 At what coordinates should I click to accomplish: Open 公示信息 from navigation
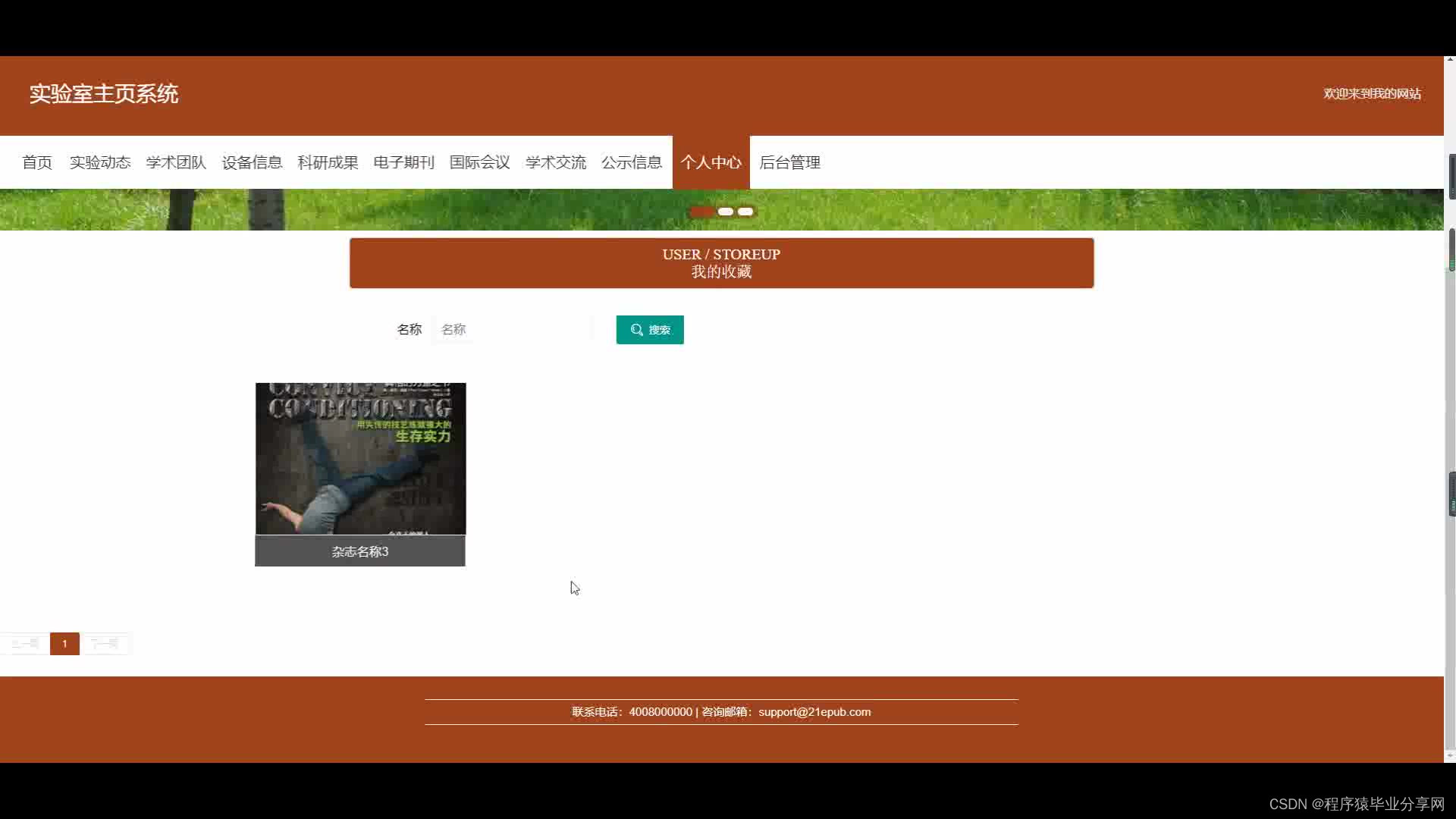click(631, 162)
